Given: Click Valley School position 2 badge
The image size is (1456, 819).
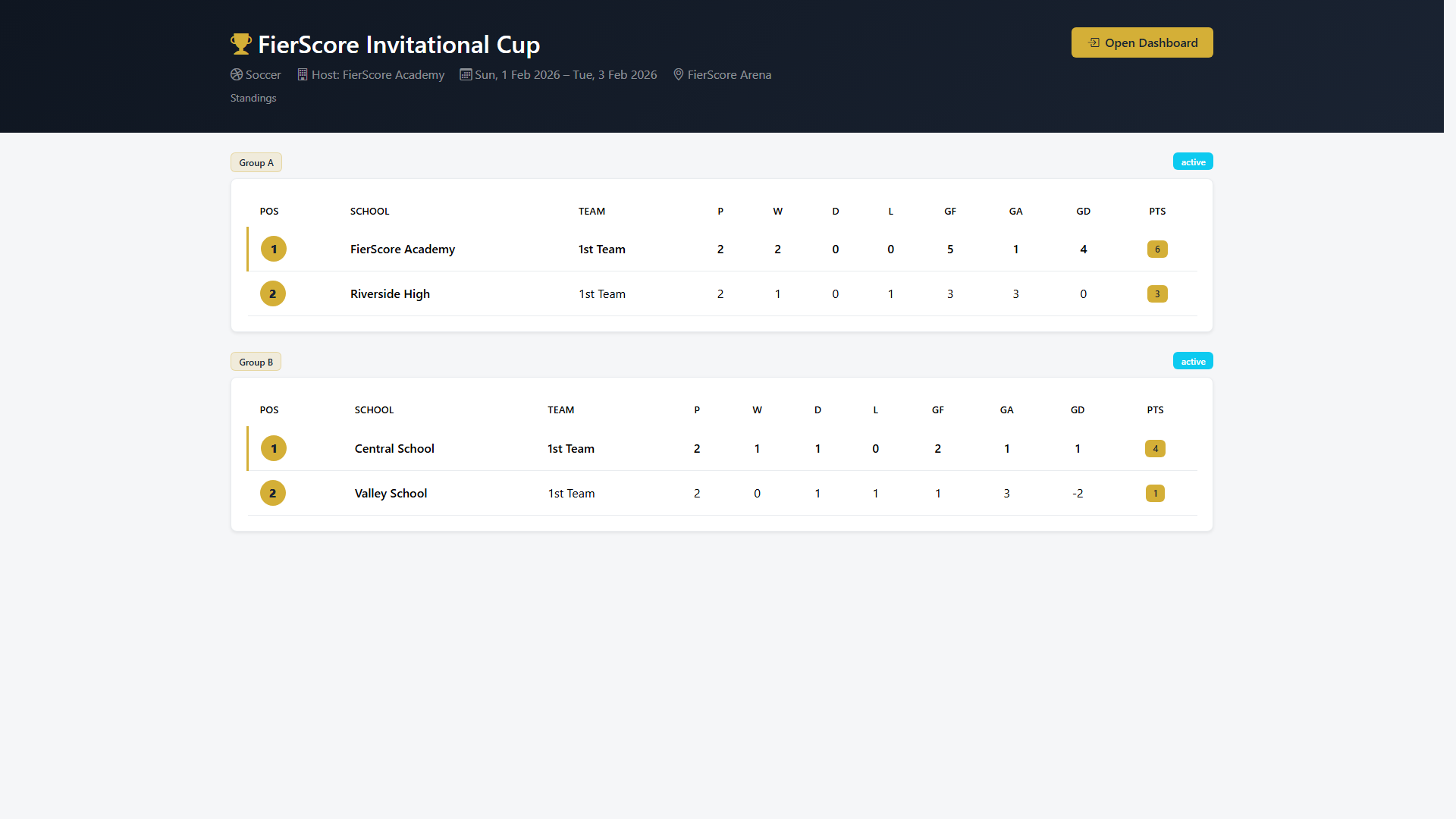Looking at the screenshot, I should click(273, 493).
